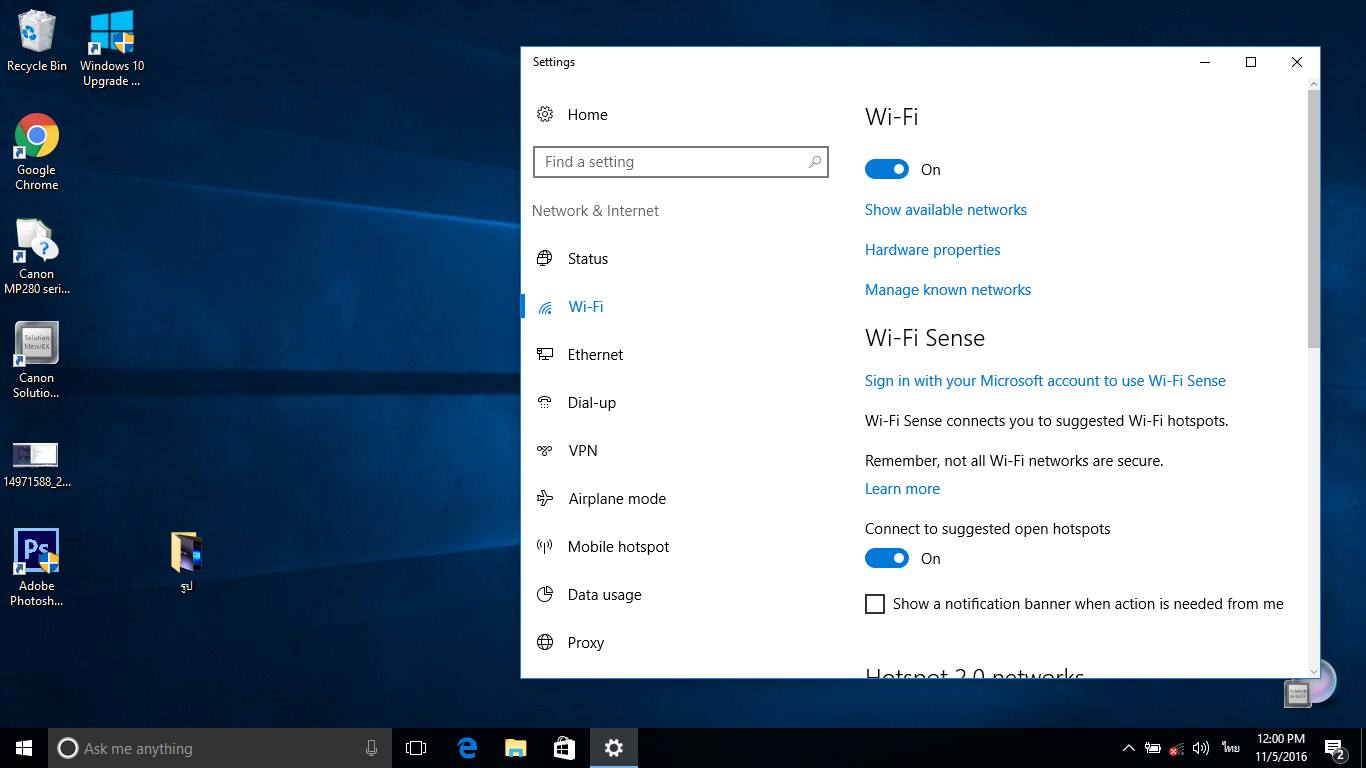1366x768 pixels.
Task: Click the taskbar clock and date
Action: (x=1280, y=748)
